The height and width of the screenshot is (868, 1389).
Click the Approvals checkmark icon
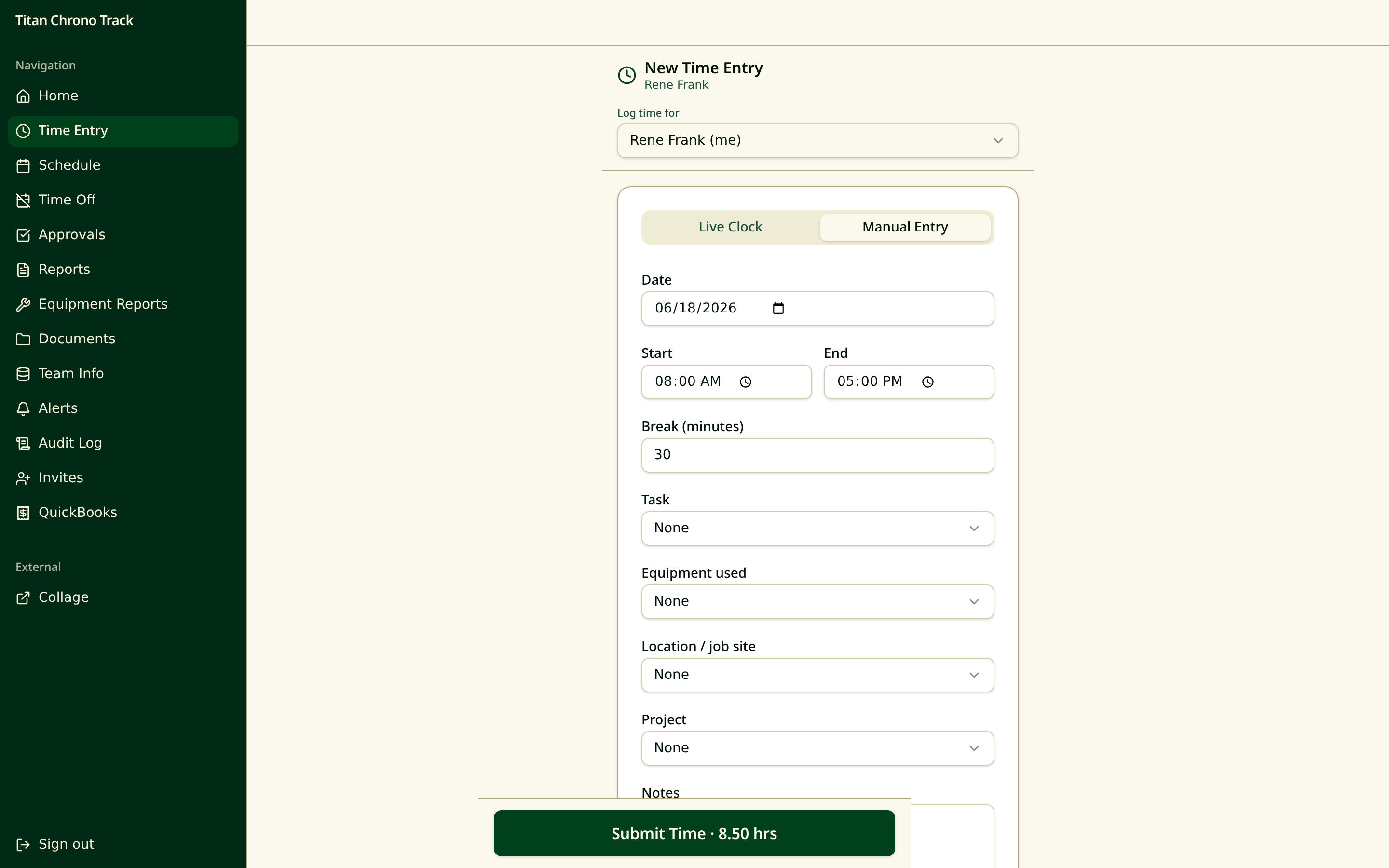[x=23, y=235]
